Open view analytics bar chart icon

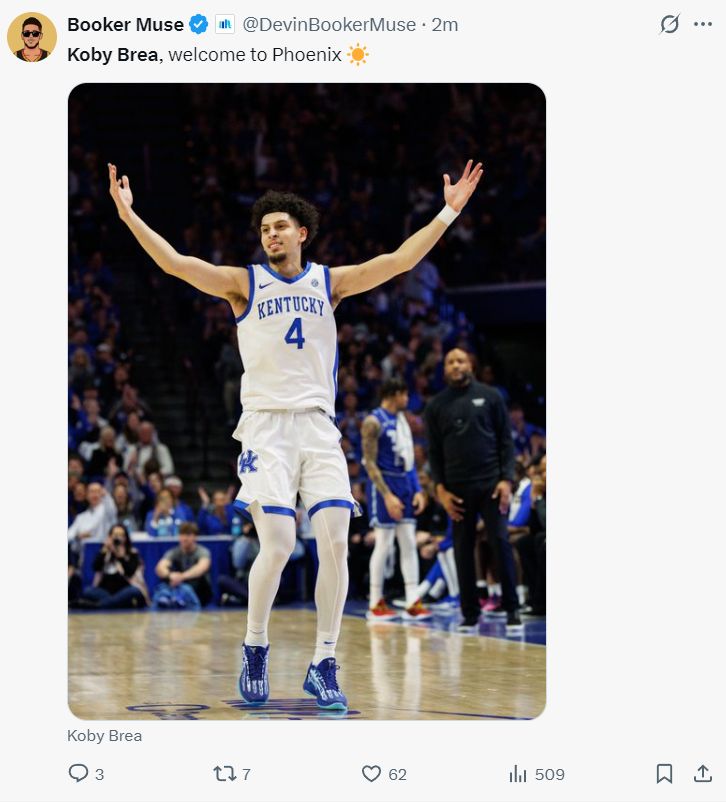[x=518, y=773]
